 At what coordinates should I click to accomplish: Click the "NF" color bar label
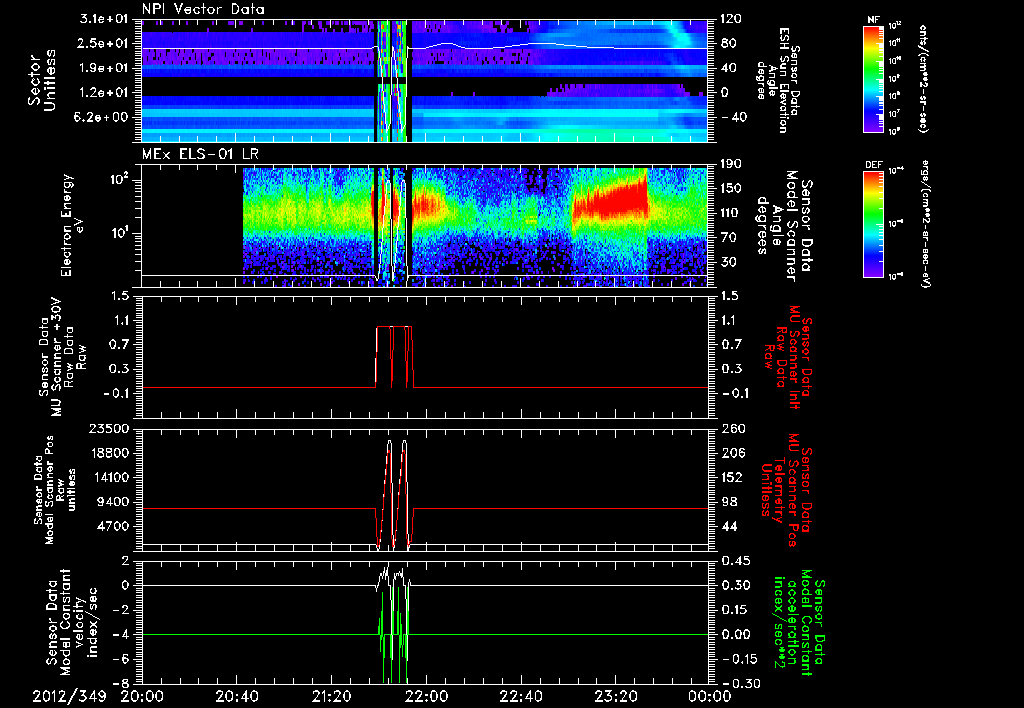[x=873, y=20]
